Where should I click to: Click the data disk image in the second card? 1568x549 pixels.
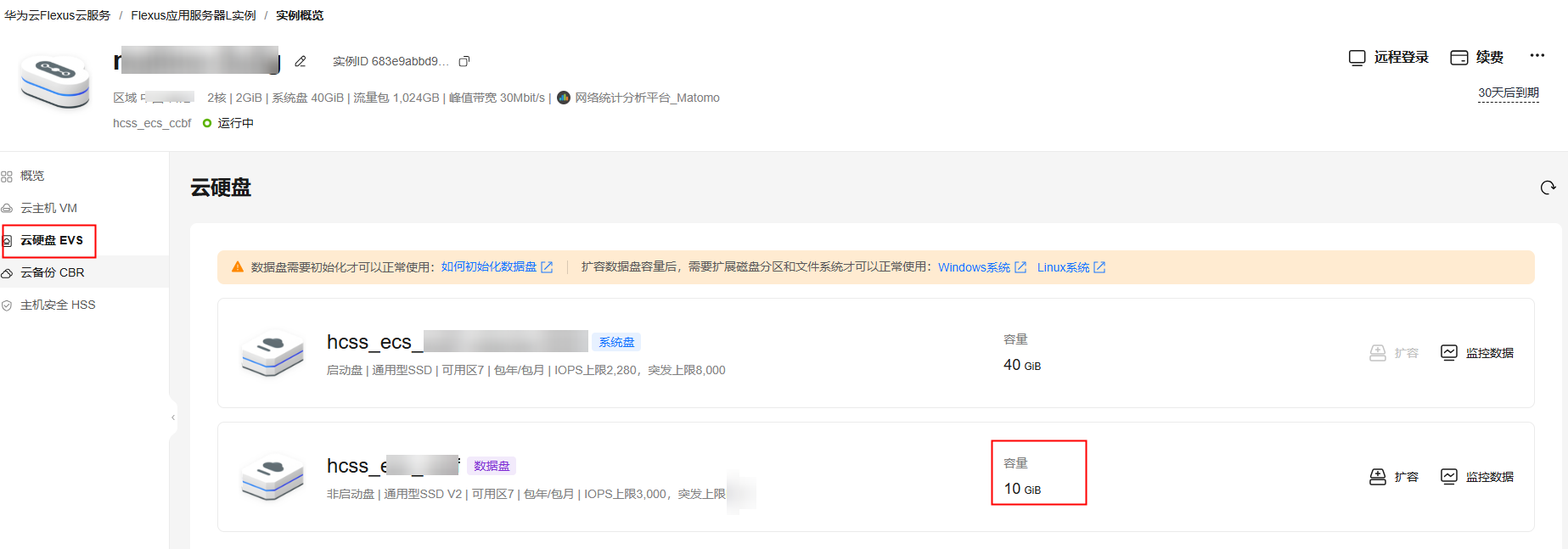[273, 476]
